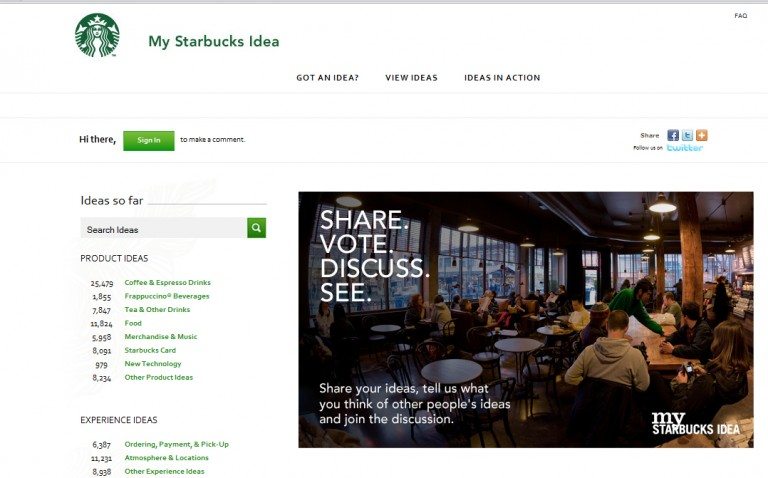Focus the Search Ideas text field
768x478 pixels.
[x=164, y=228]
